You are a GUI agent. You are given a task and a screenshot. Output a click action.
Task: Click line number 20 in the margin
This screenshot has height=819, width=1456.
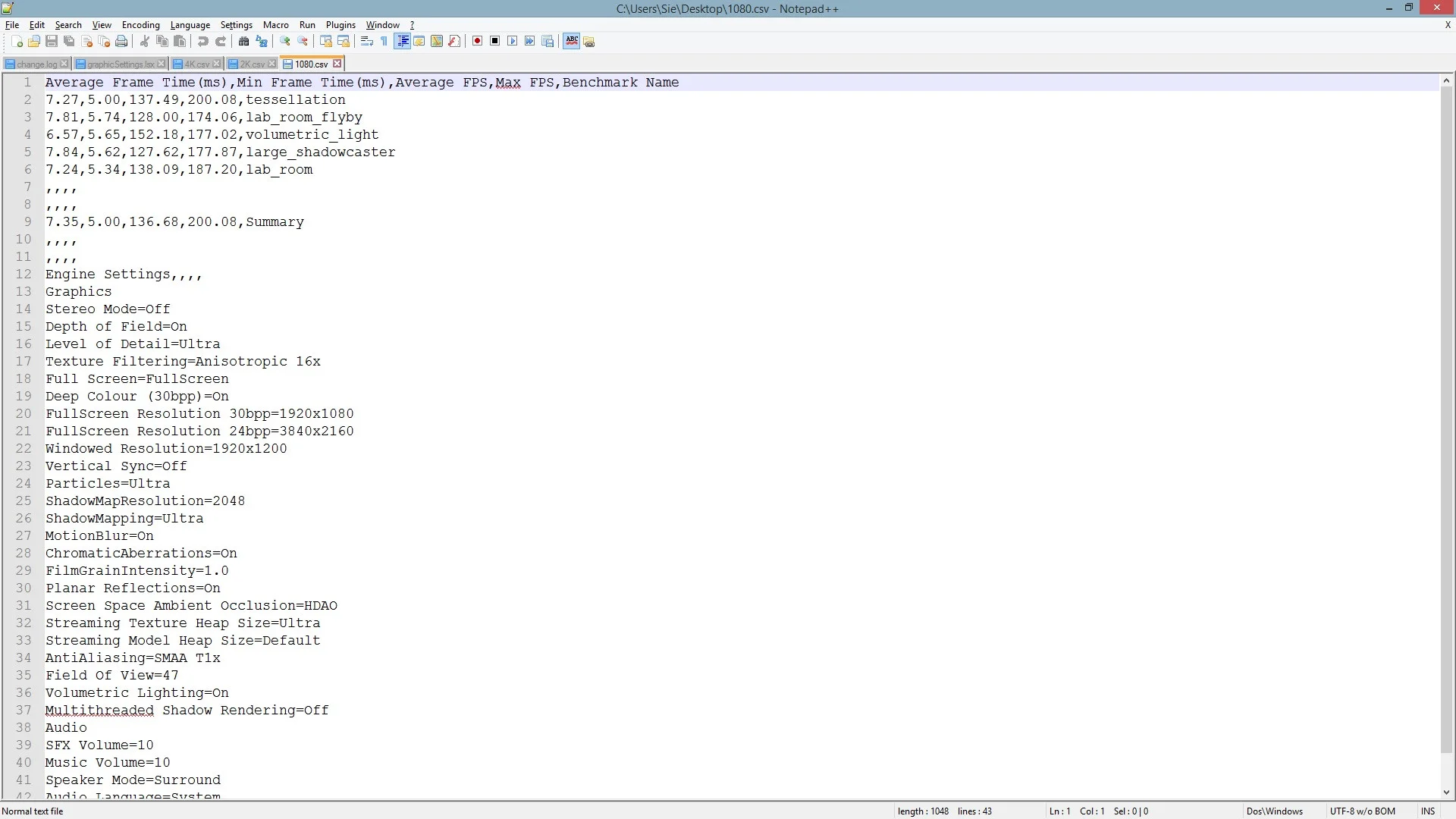24,413
